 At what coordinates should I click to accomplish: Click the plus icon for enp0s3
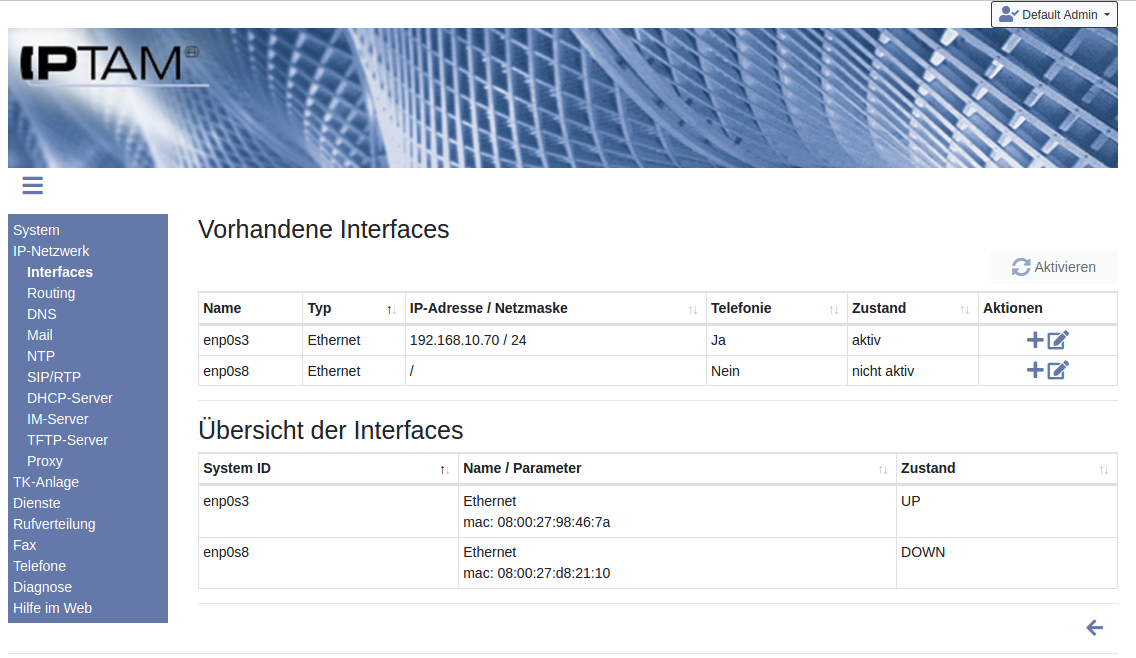click(x=1035, y=340)
